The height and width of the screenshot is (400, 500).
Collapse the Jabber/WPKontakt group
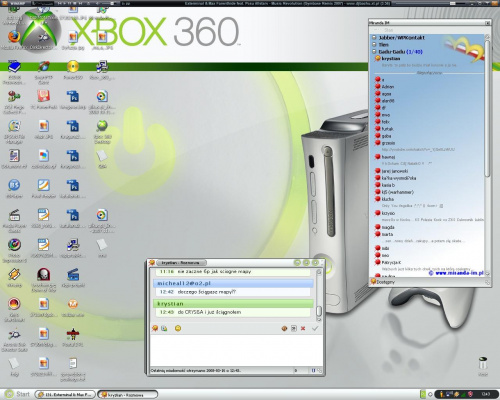[374, 38]
